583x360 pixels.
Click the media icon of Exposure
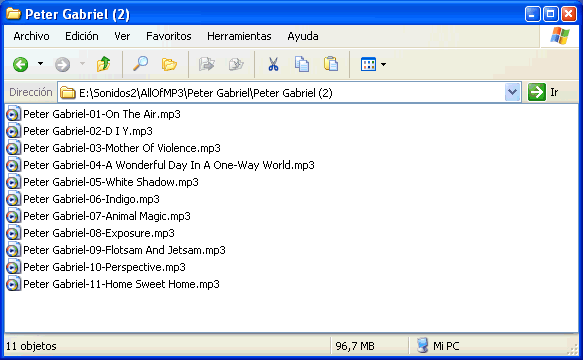(13, 233)
